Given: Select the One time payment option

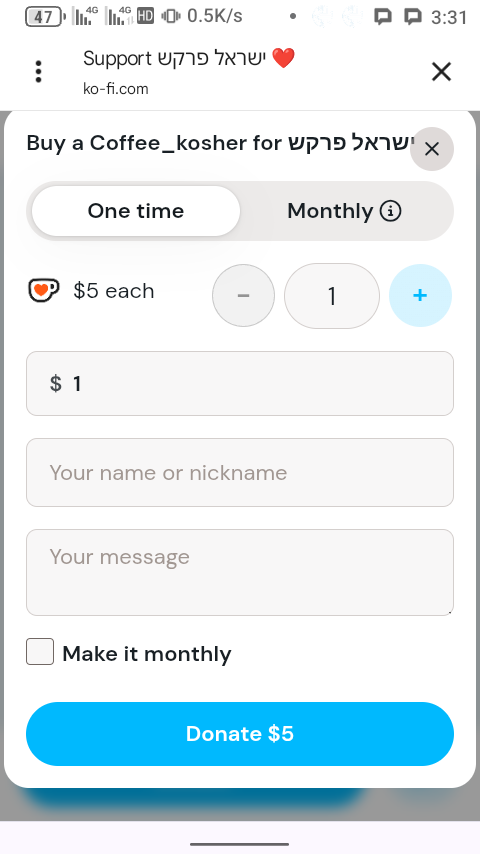Looking at the screenshot, I should (x=136, y=211).
